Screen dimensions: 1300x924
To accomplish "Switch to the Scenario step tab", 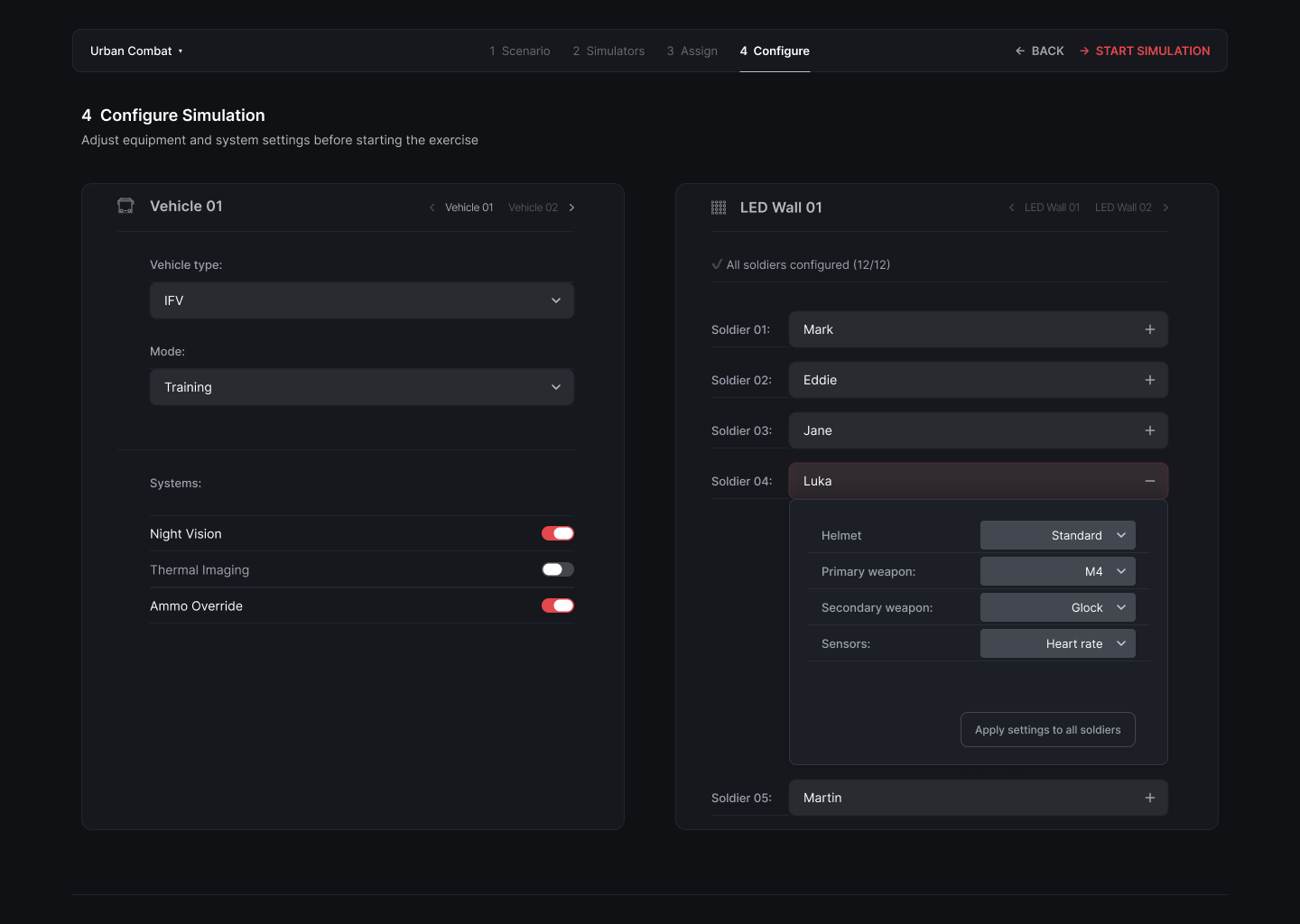I will click(520, 51).
